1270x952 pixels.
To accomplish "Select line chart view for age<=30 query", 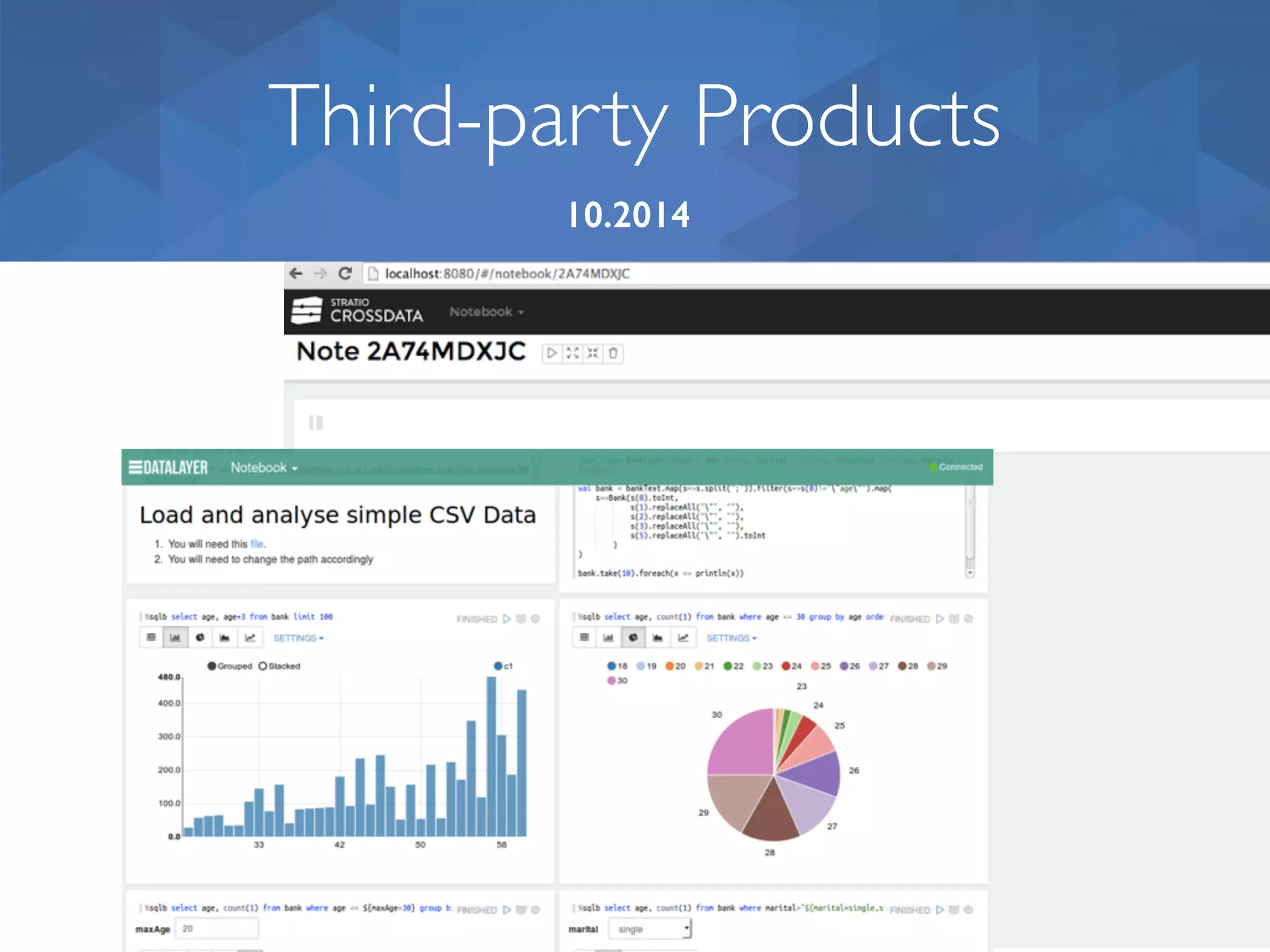I will [x=683, y=637].
